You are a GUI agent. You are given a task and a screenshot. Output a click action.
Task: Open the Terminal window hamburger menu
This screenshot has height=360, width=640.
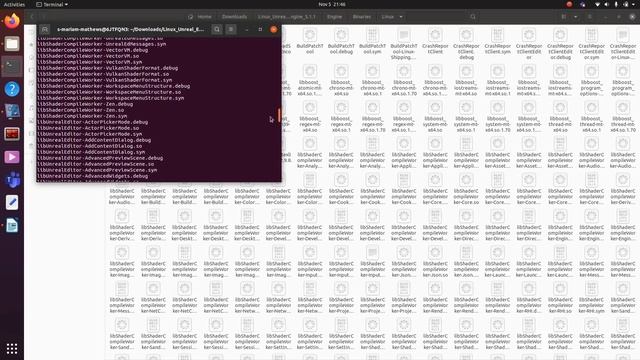tap(231, 29)
